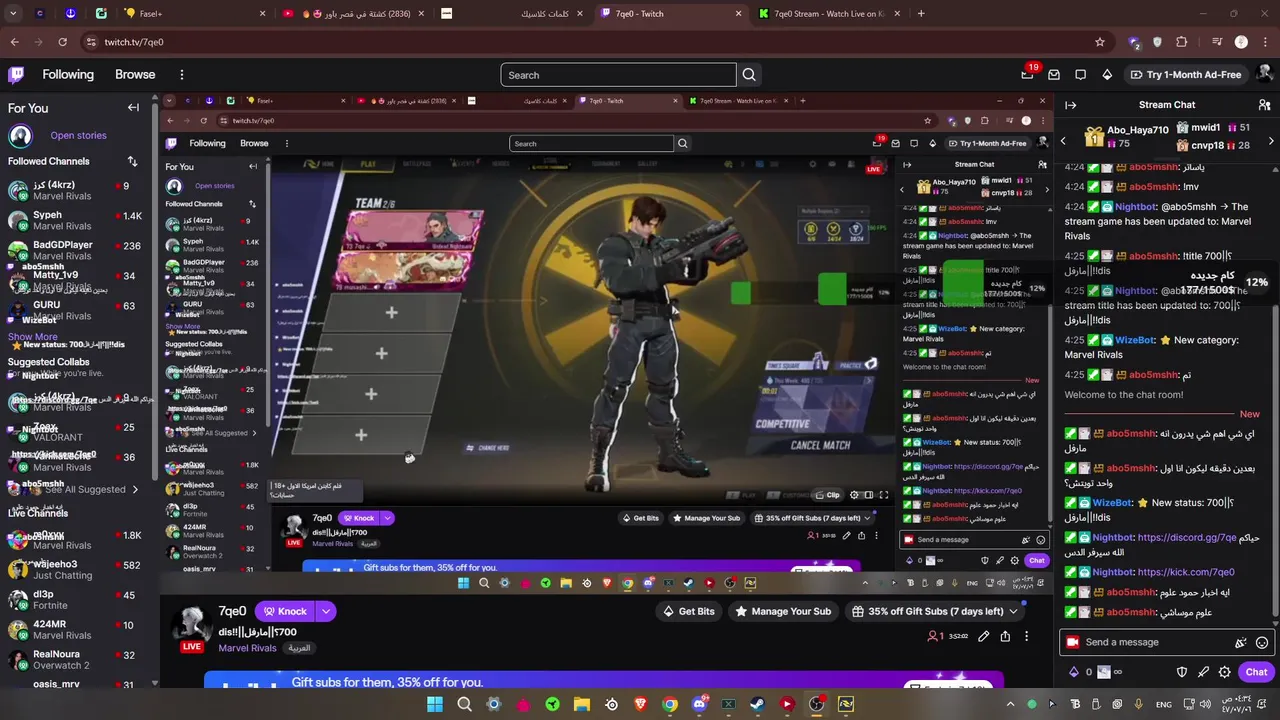The image size is (1280, 720).
Task: Open the dropdown arrow beside Knock
Action: pyautogui.click(x=326, y=611)
